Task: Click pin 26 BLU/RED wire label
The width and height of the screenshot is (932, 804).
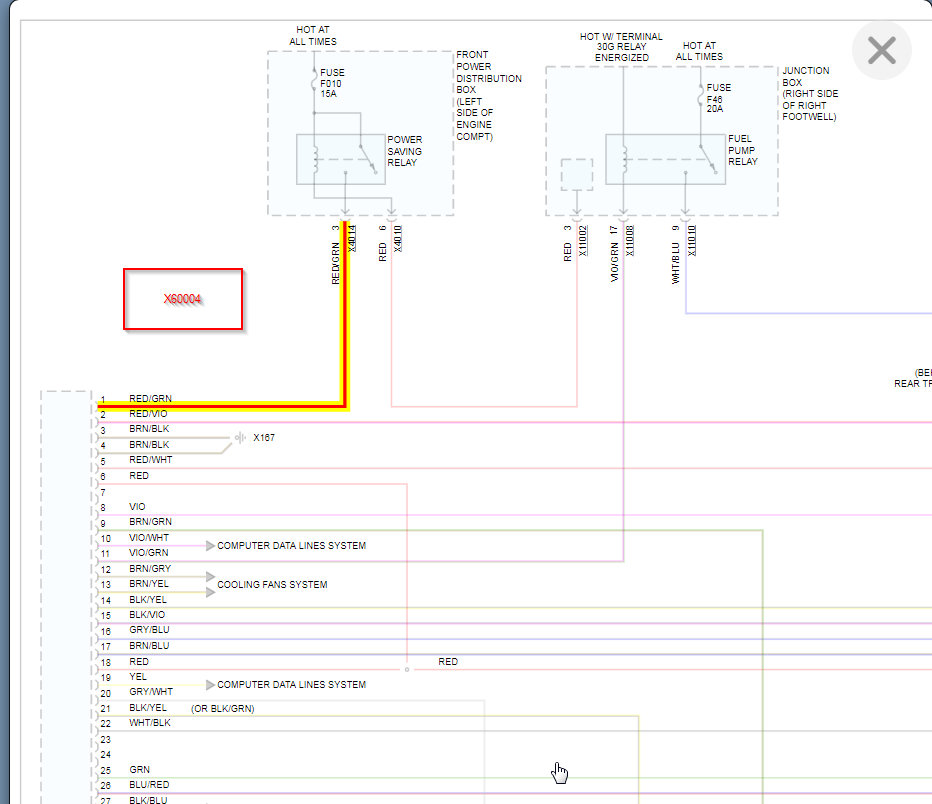Action: coord(149,784)
